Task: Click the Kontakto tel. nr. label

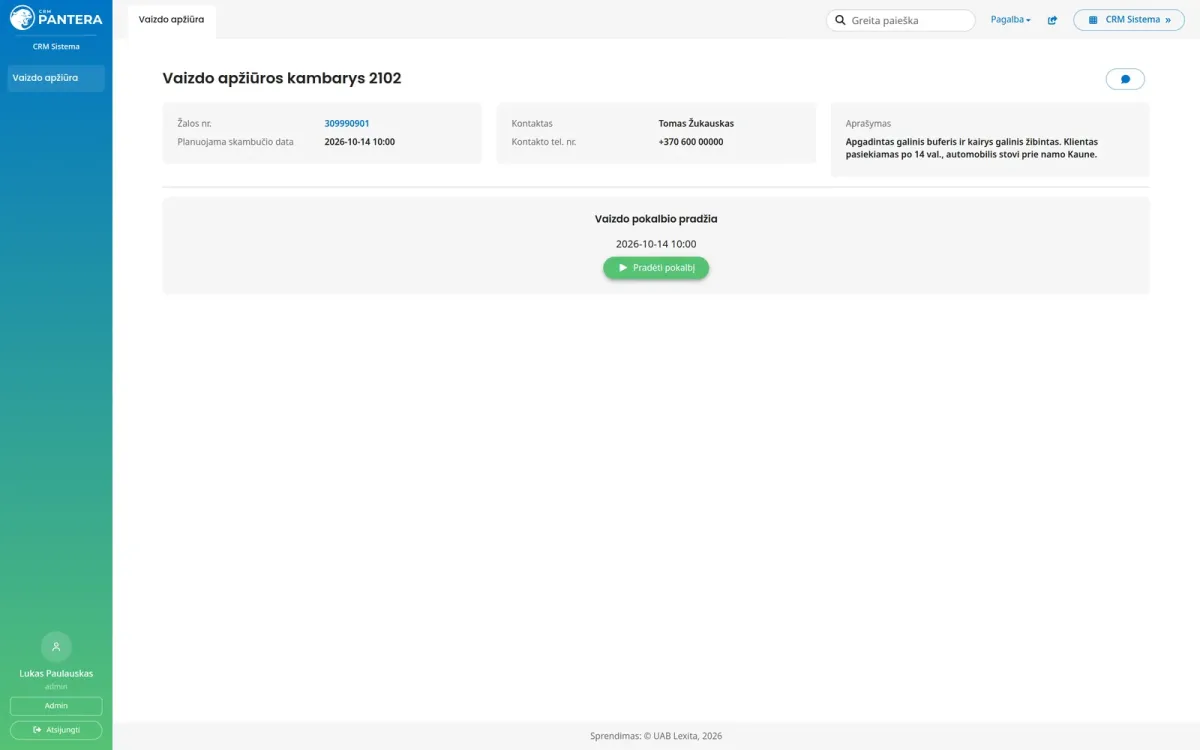Action: 544,142
